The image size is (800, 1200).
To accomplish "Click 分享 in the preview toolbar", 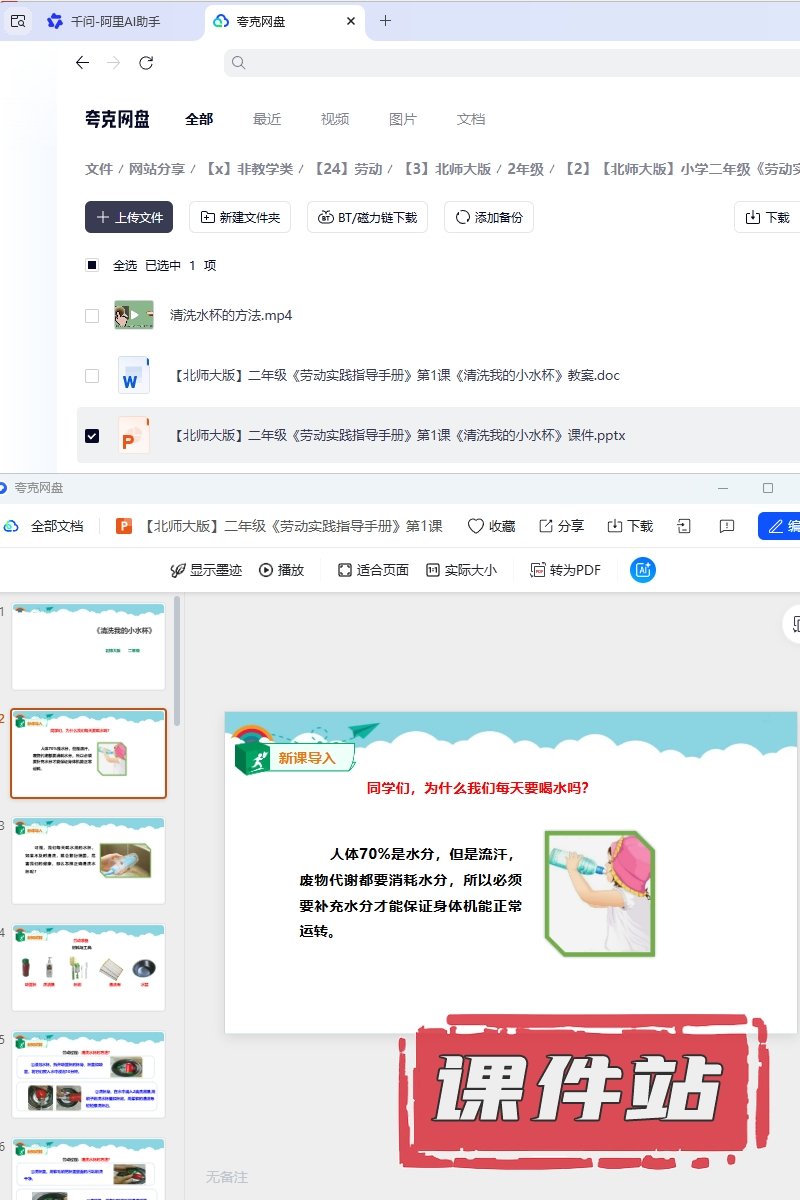I will point(561,526).
